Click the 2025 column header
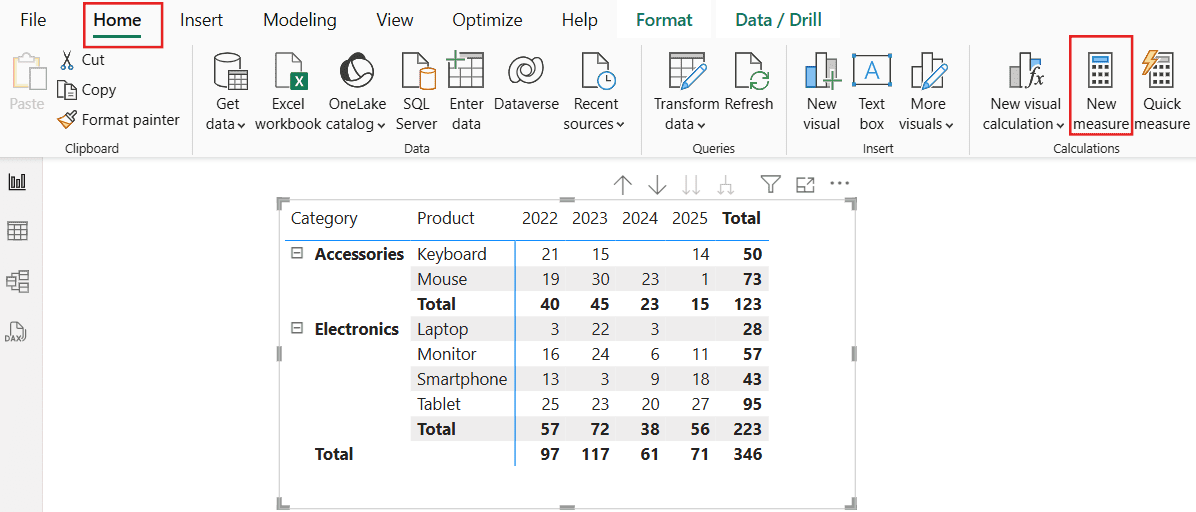 click(x=690, y=218)
